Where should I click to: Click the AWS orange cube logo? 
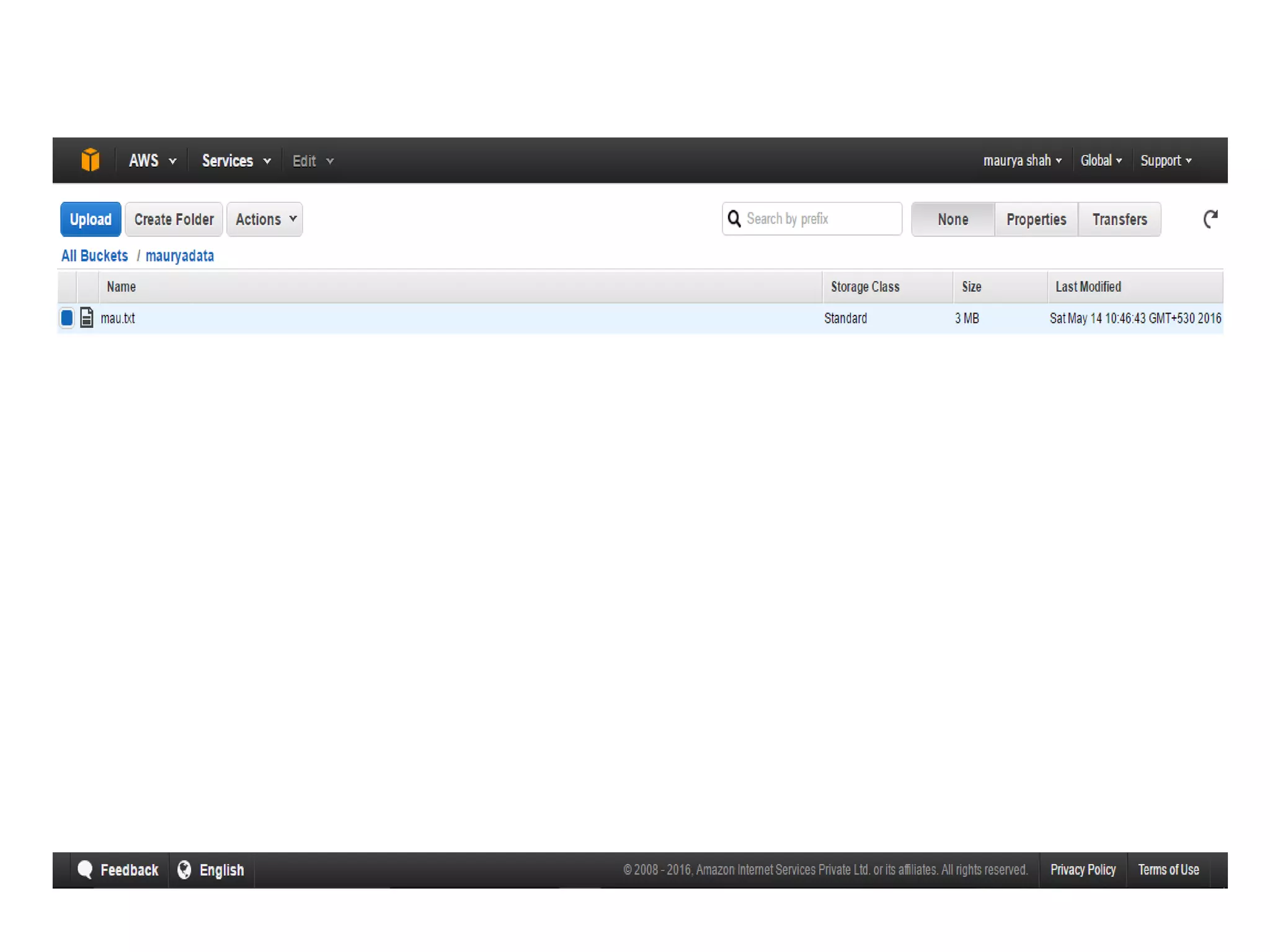(x=90, y=160)
